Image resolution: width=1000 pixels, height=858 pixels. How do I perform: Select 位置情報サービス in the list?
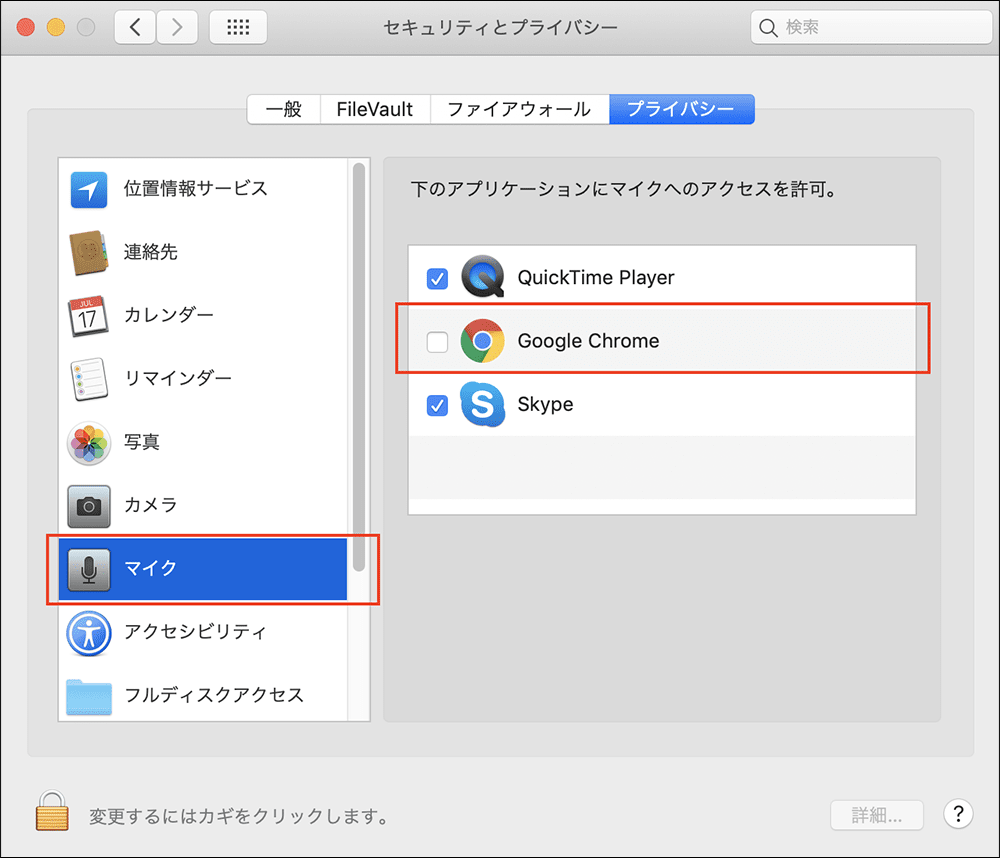pos(203,189)
